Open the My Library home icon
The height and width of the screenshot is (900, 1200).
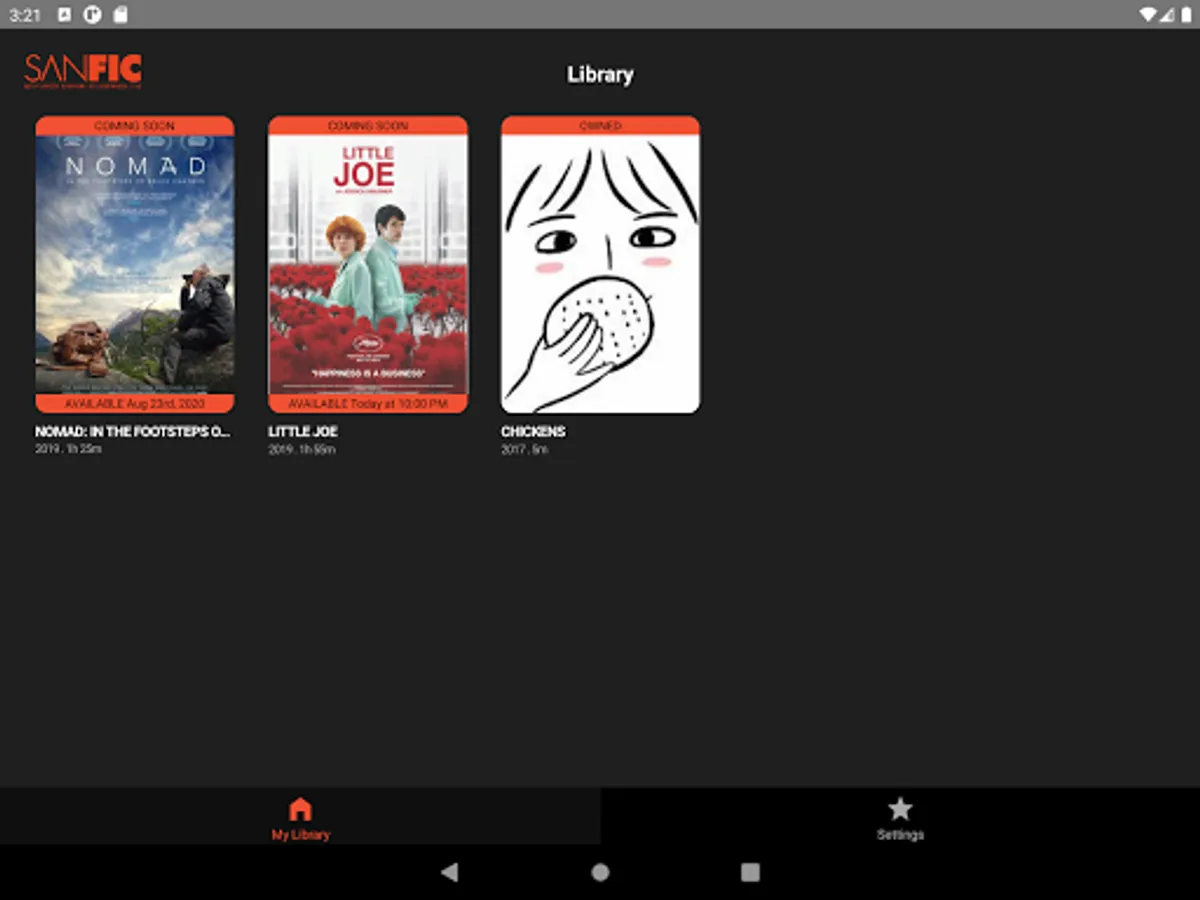pos(300,809)
